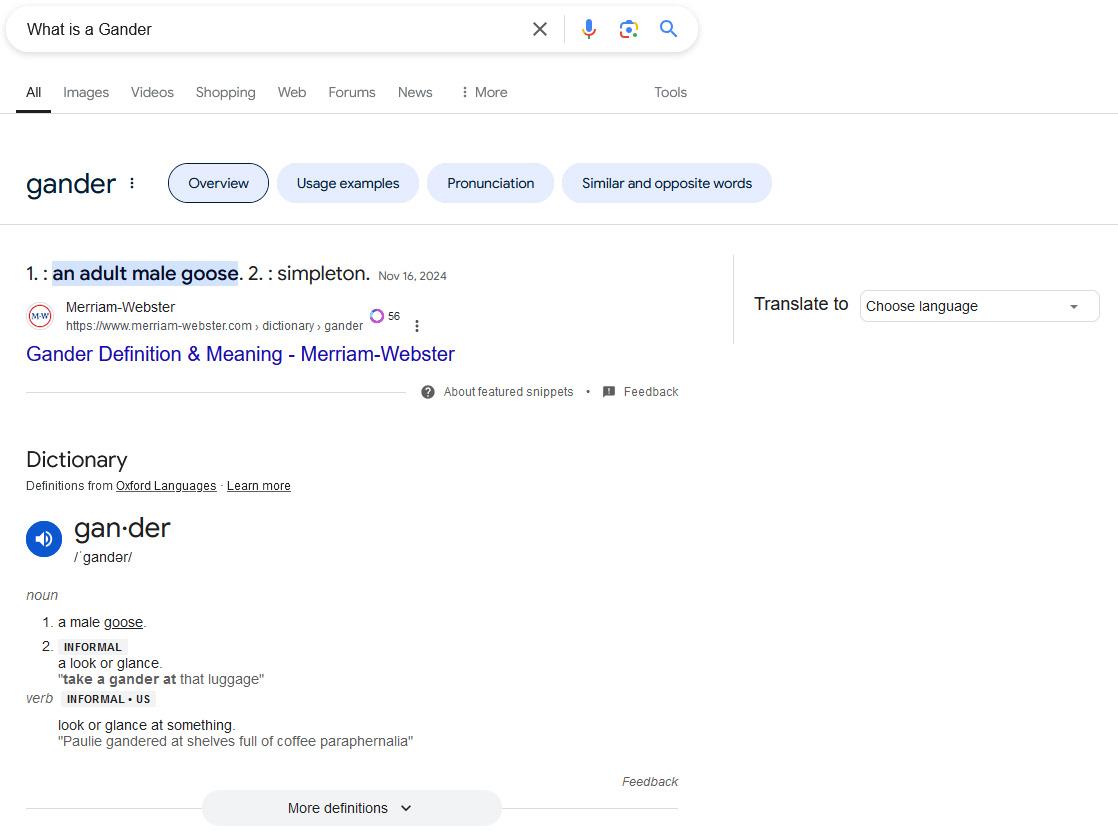Click italic Feedback link below dictionary

650,782
